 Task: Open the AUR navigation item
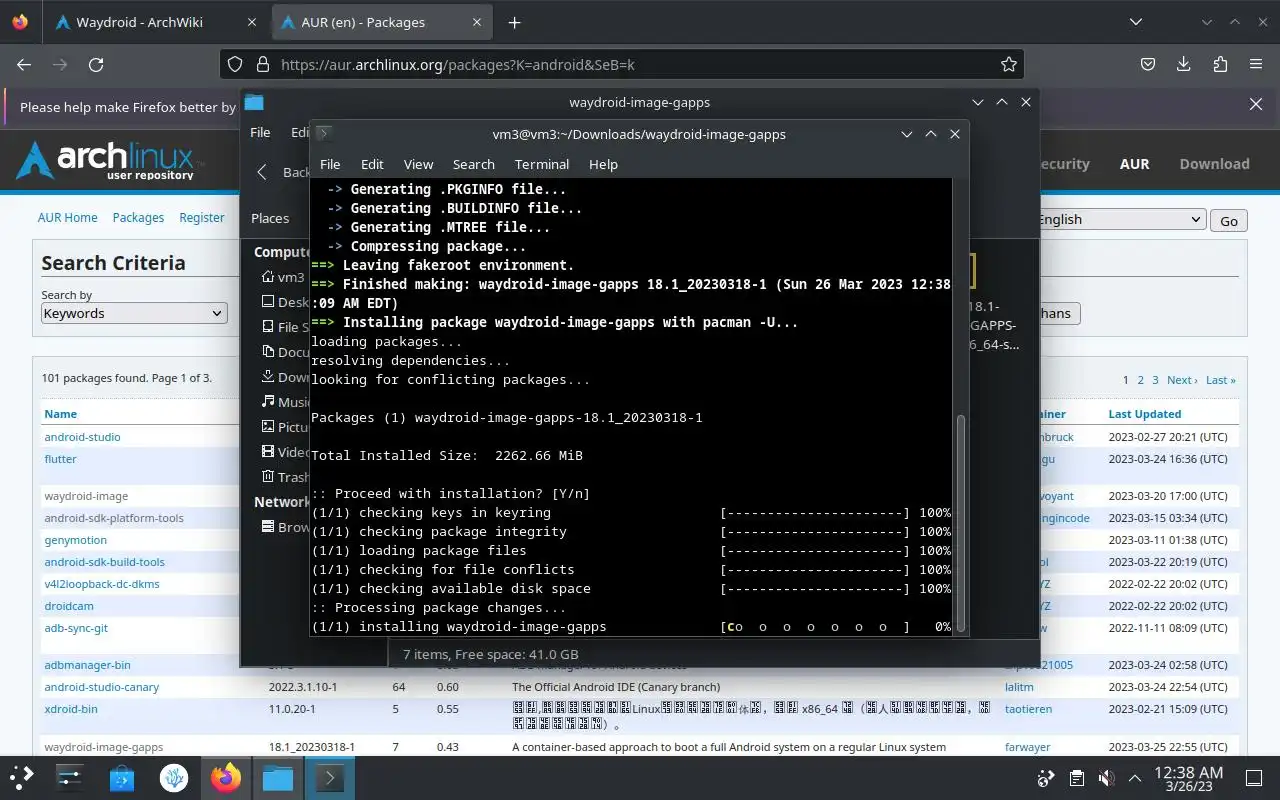[x=1134, y=164]
